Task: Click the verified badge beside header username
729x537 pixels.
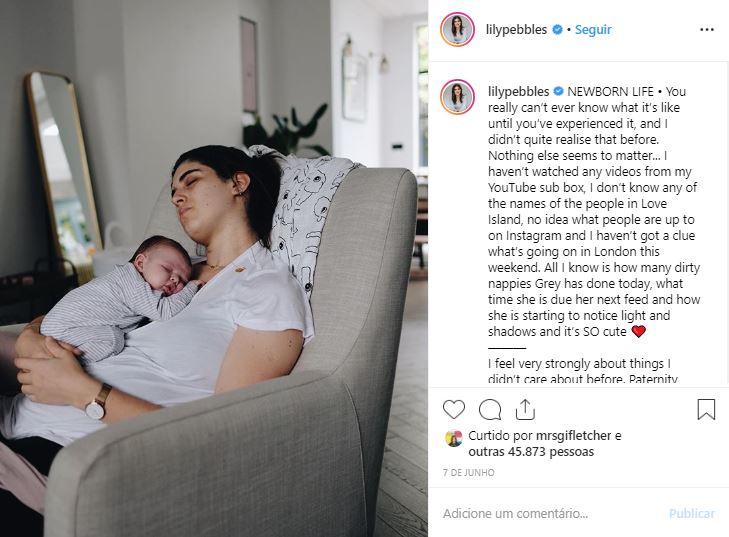Action: 557,30
